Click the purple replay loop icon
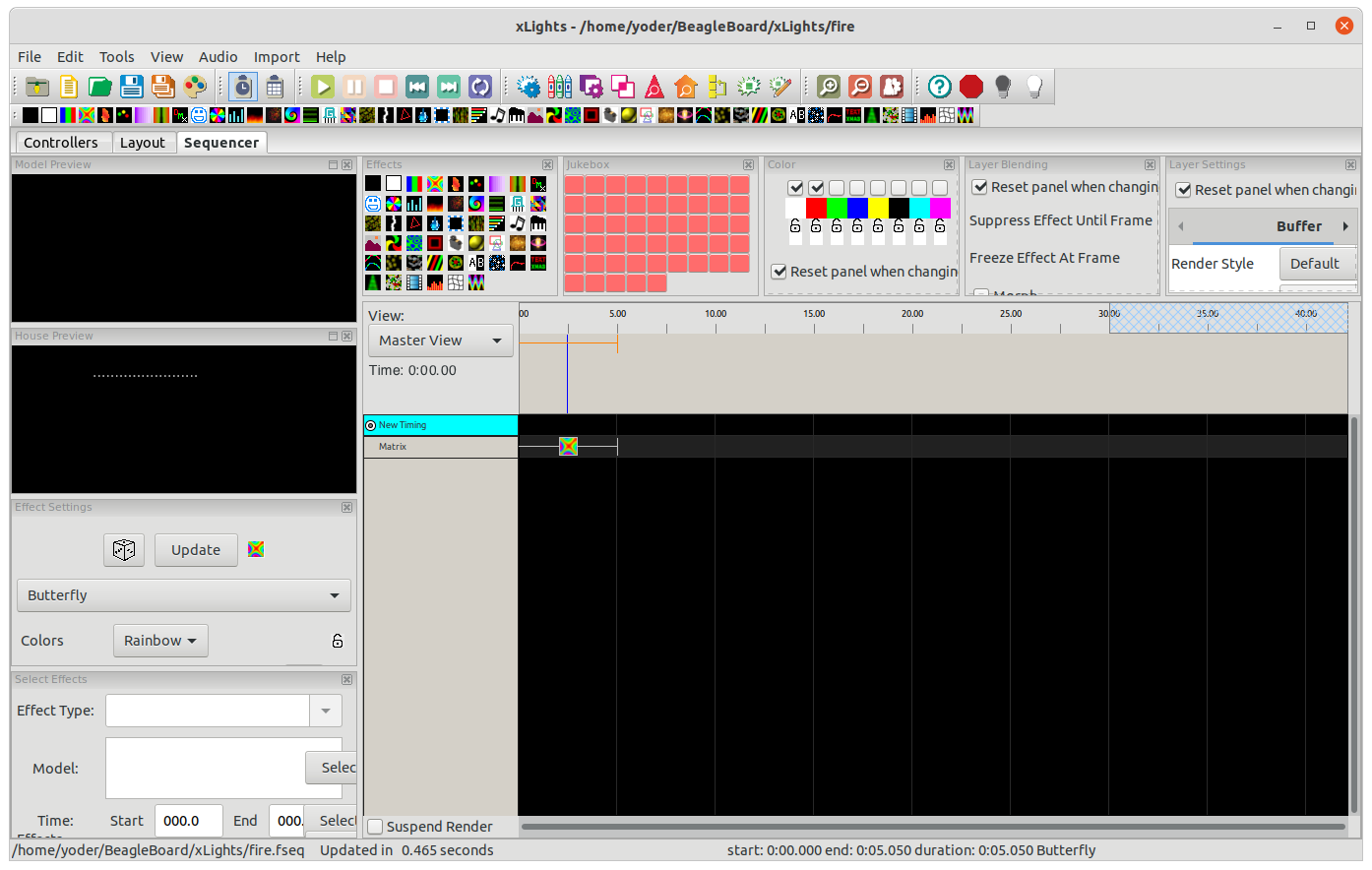The height and width of the screenshot is (870, 1372). tap(479, 87)
